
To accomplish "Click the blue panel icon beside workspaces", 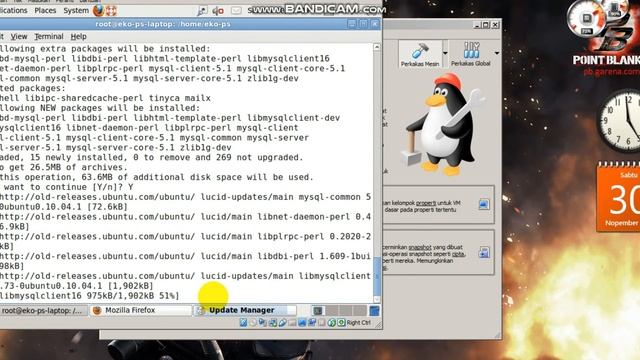I will coord(374,311).
